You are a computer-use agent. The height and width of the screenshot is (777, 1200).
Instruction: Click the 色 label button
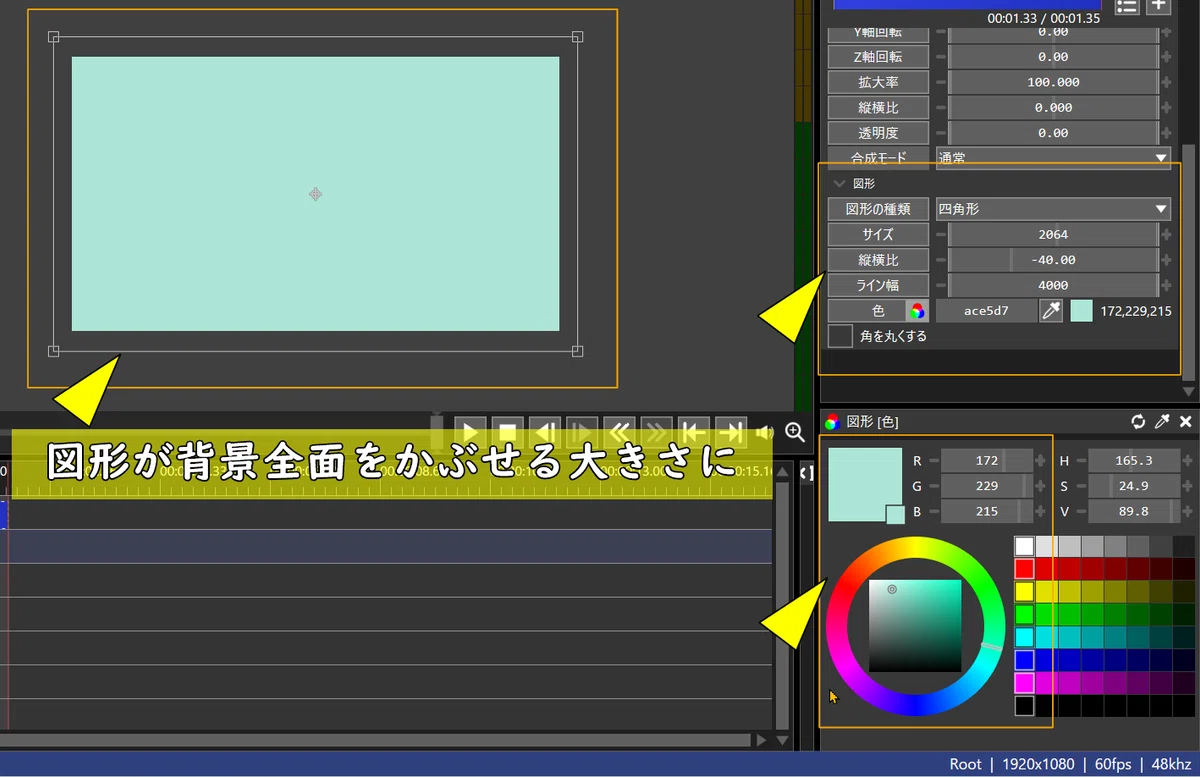867,311
